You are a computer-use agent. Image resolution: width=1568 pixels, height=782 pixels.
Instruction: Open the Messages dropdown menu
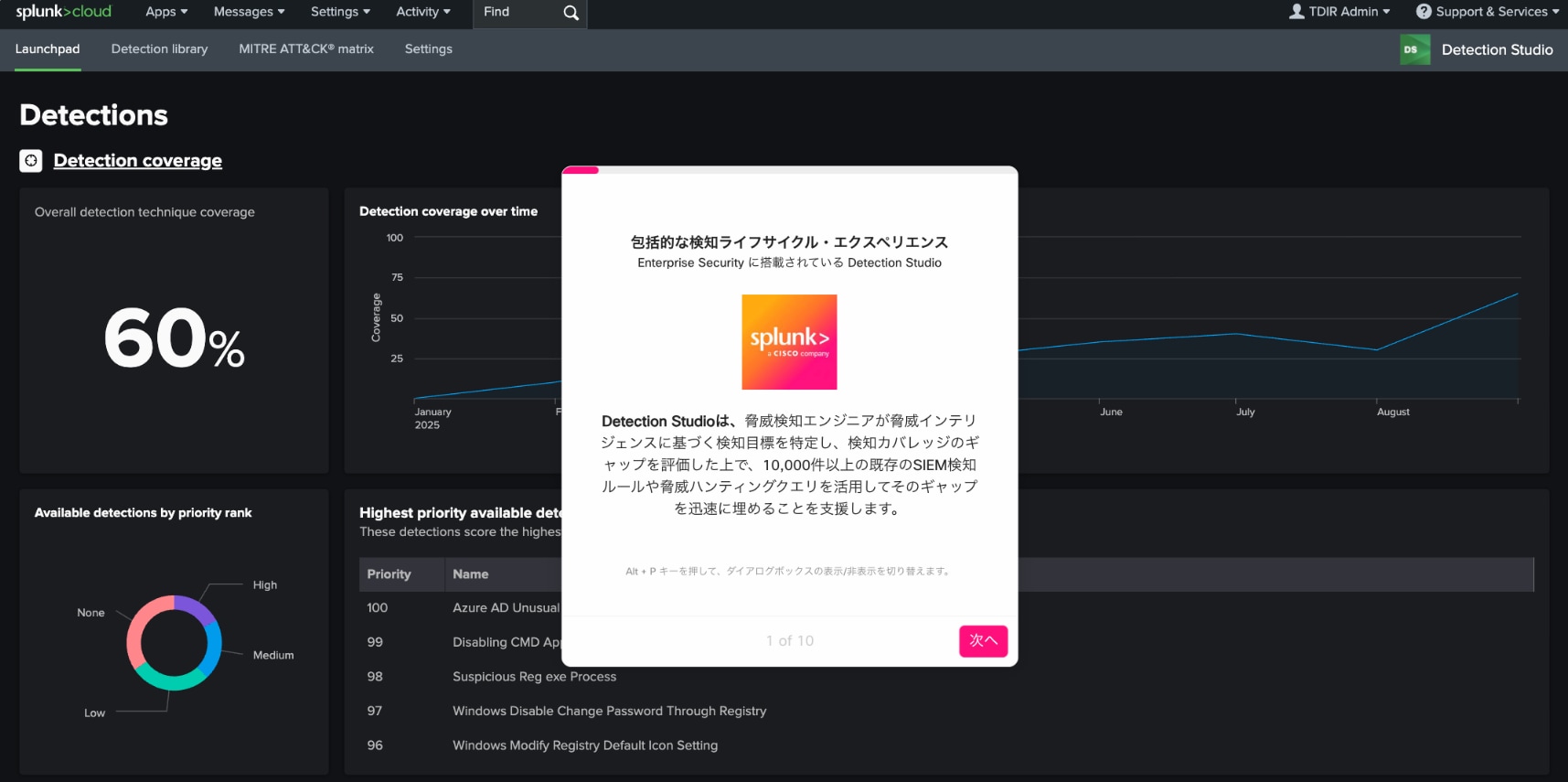pyautogui.click(x=249, y=12)
